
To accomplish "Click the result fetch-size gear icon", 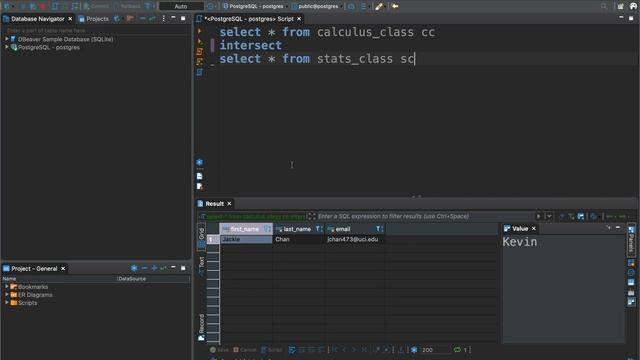I will tap(414, 350).
